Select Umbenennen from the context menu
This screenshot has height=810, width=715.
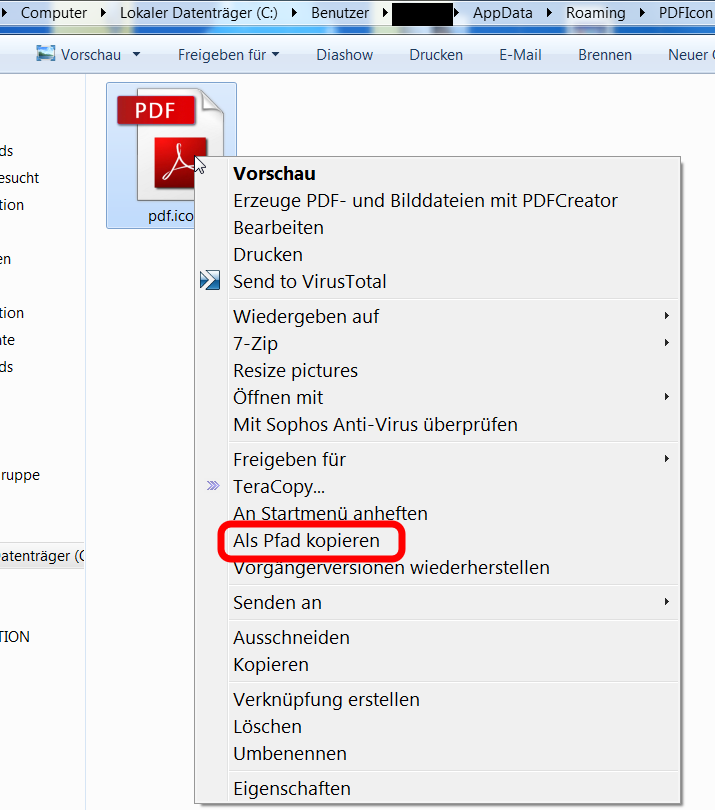(290, 753)
